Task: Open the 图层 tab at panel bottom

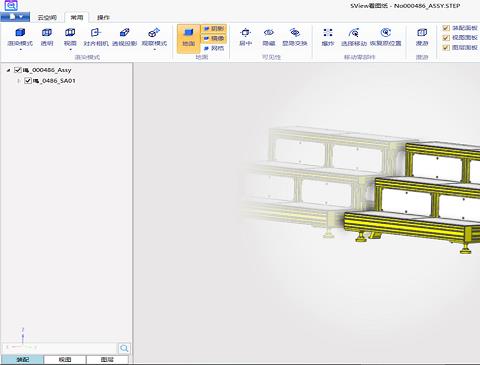Action: point(107,360)
